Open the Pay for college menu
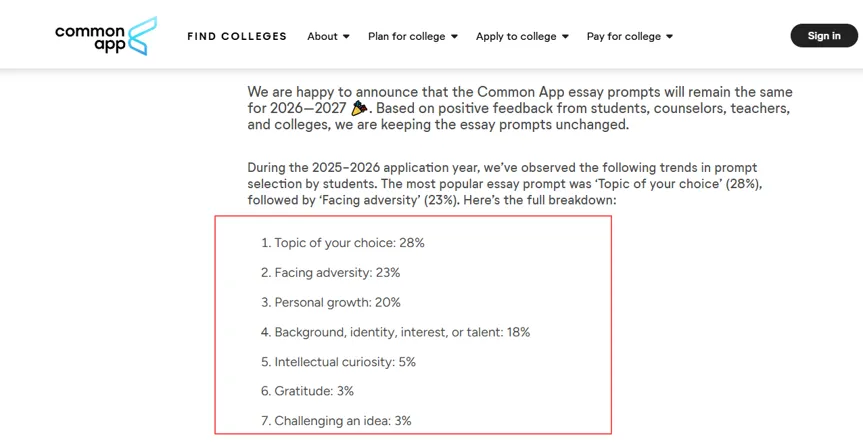 (x=630, y=36)
